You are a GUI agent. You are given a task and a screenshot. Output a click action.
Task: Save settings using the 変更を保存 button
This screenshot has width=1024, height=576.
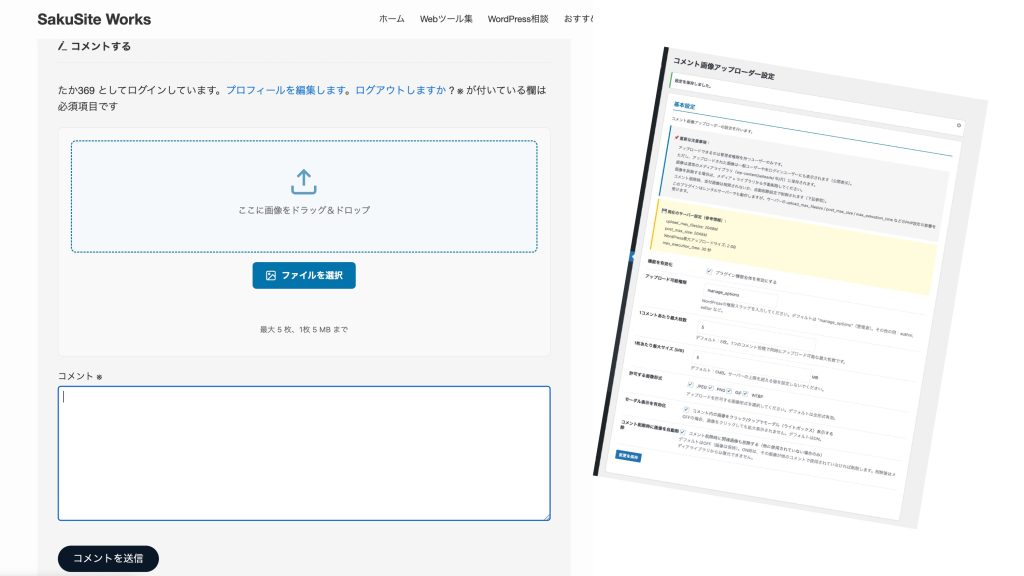tap(631, 457)
